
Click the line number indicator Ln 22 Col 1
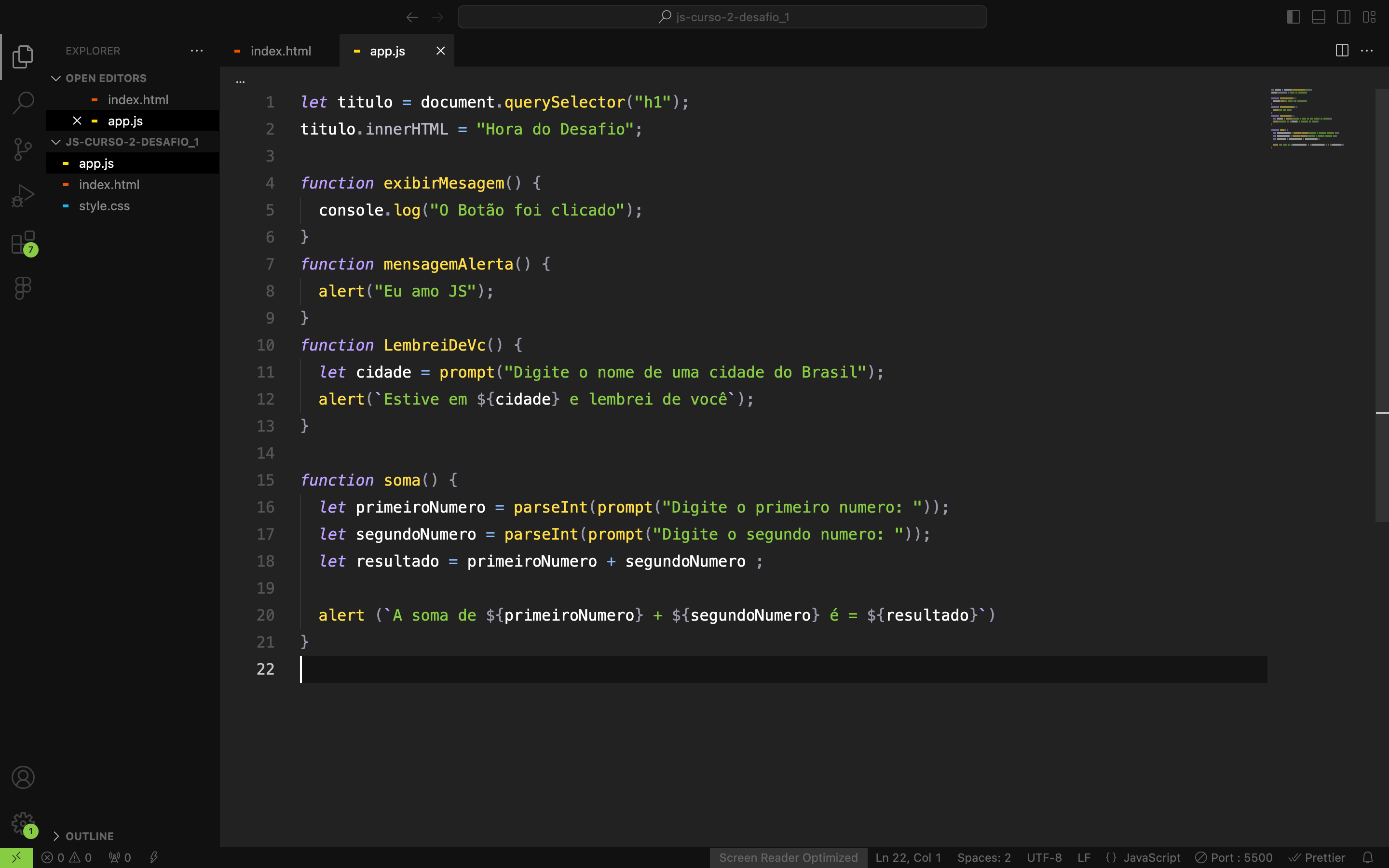click(905, 857)
